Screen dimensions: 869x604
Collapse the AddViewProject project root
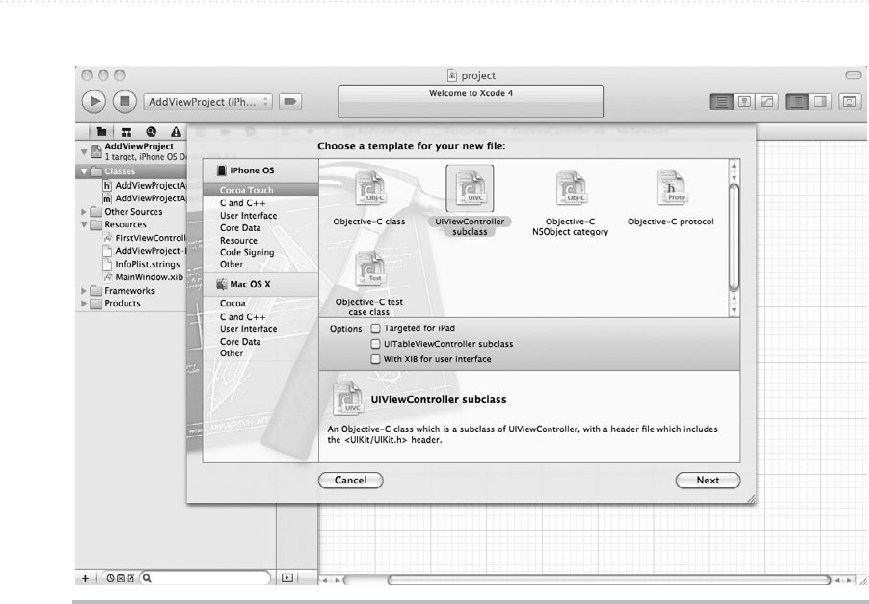pyautogui.click(x=84, y=151)
